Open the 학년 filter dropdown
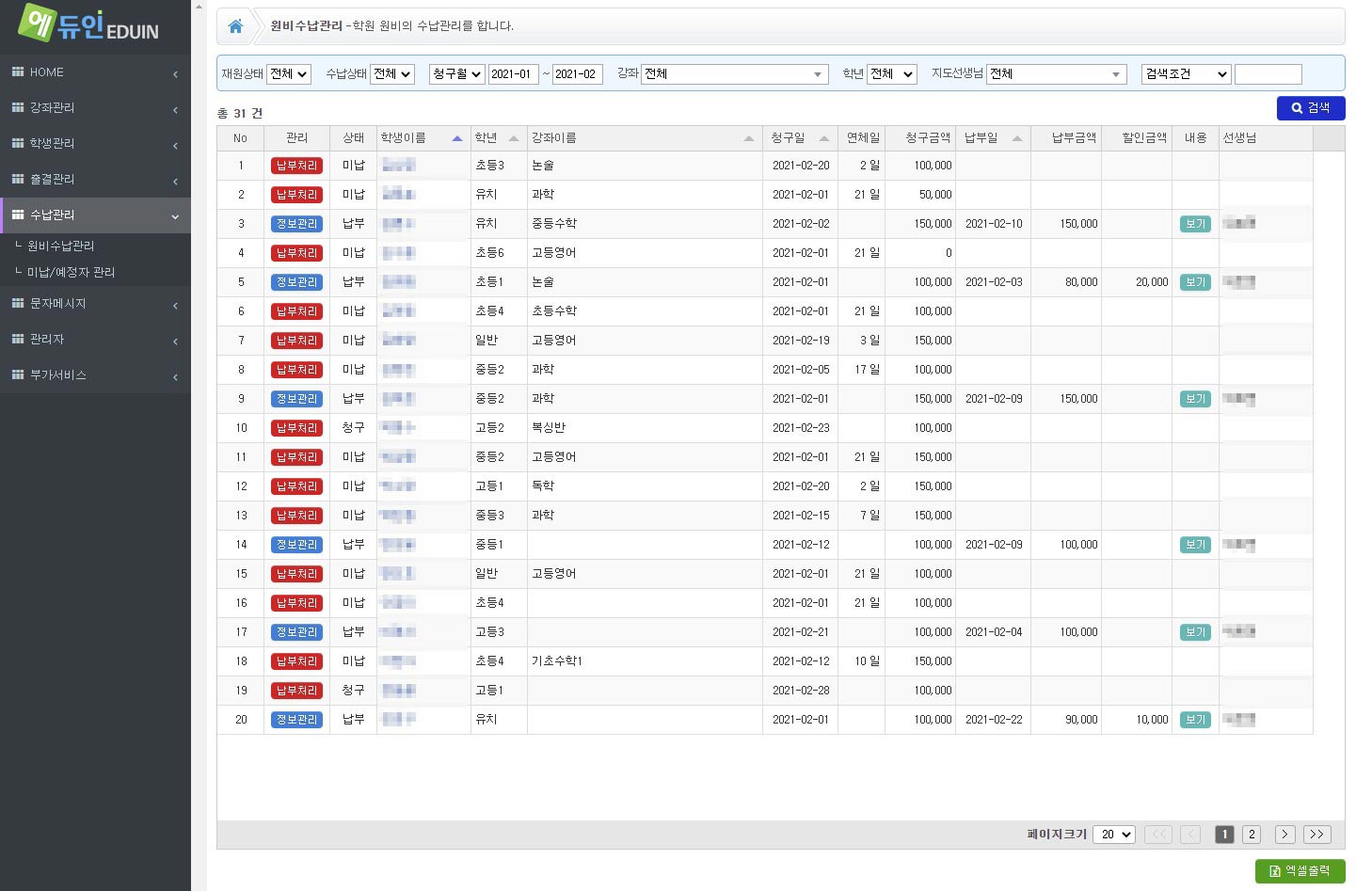Image resolution: width=1372 pixels, height=891 pixels. 892,74
